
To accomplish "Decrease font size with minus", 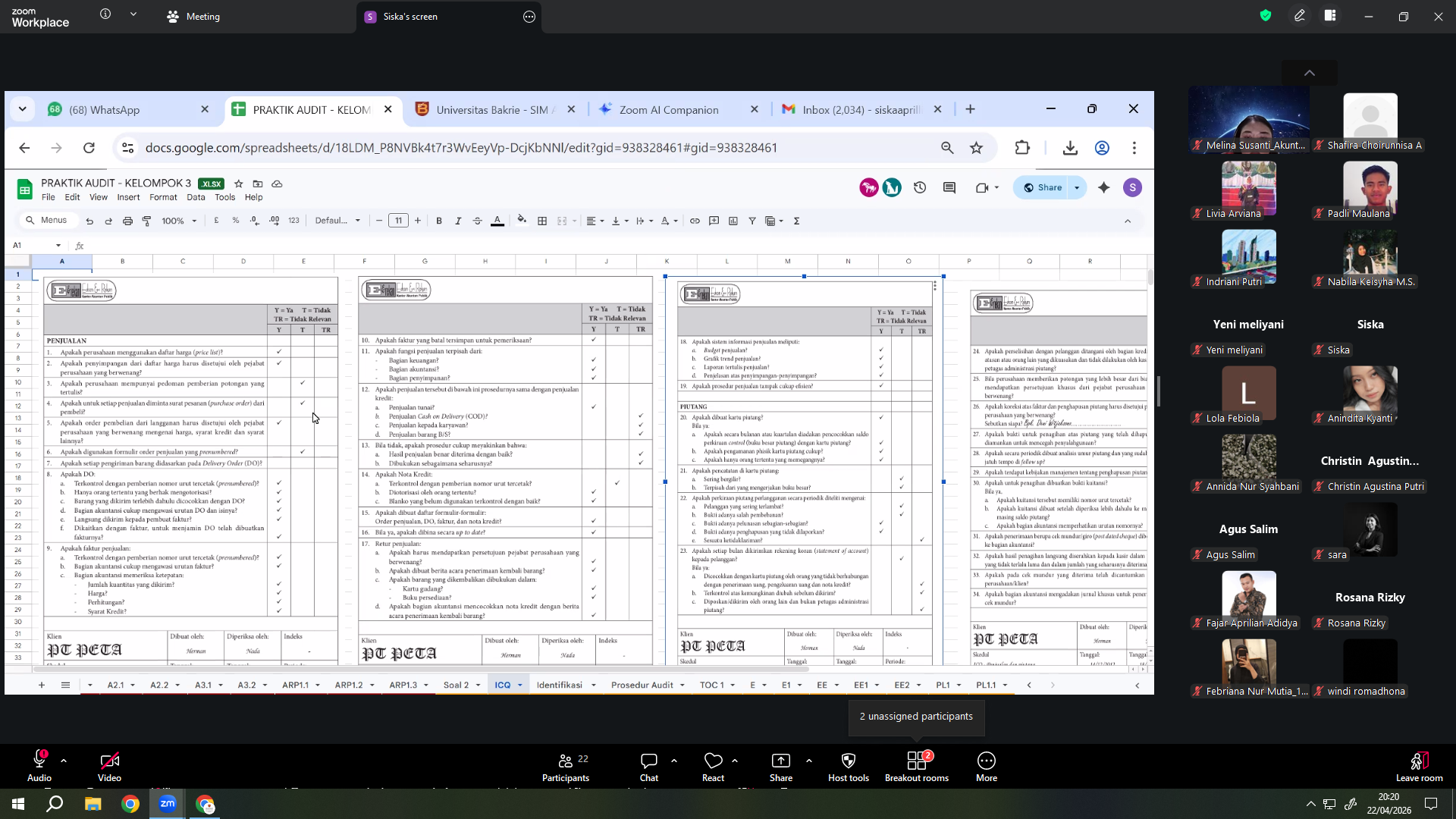I will coord(379,221).
